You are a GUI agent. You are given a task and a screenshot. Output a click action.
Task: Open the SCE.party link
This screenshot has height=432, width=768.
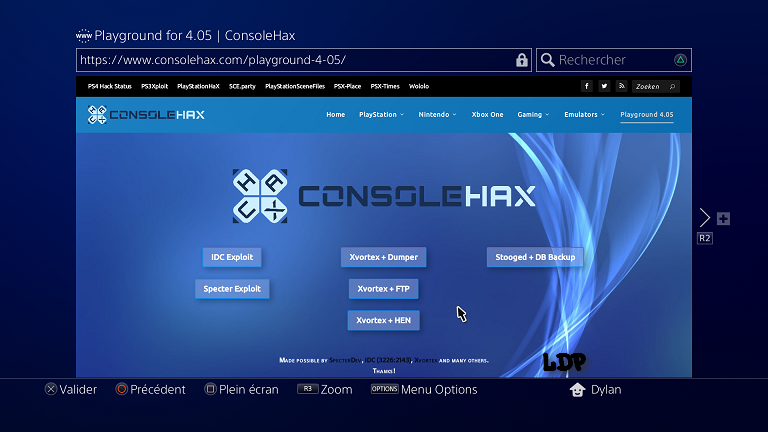(x=242, y=86)
